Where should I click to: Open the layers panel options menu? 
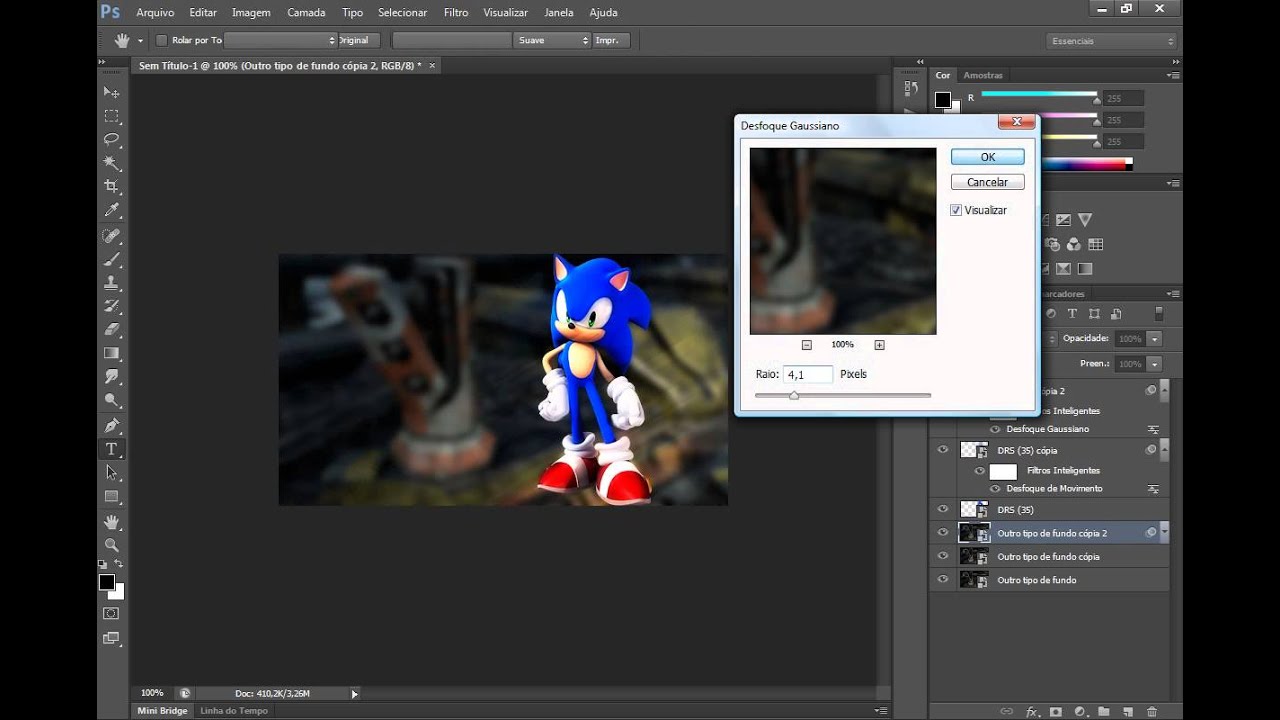pos(1172,294)
